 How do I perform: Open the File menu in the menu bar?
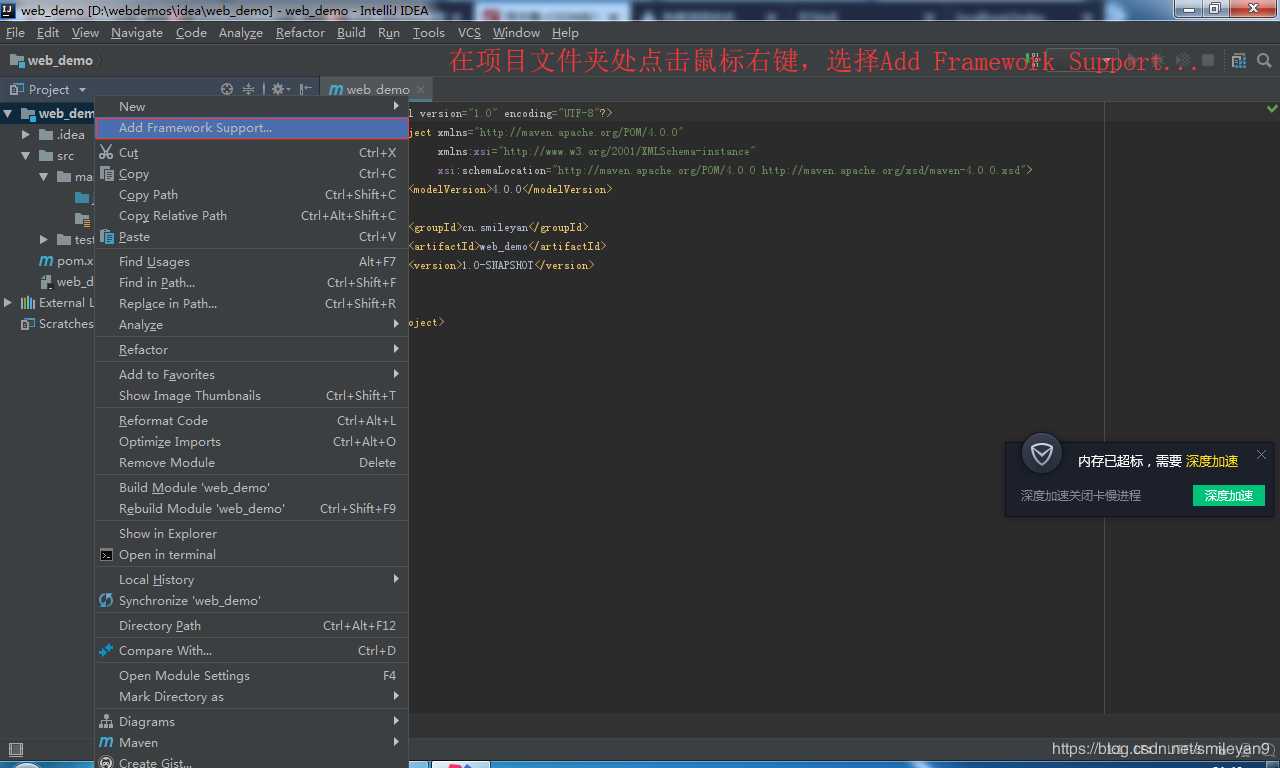pos(15,32)
